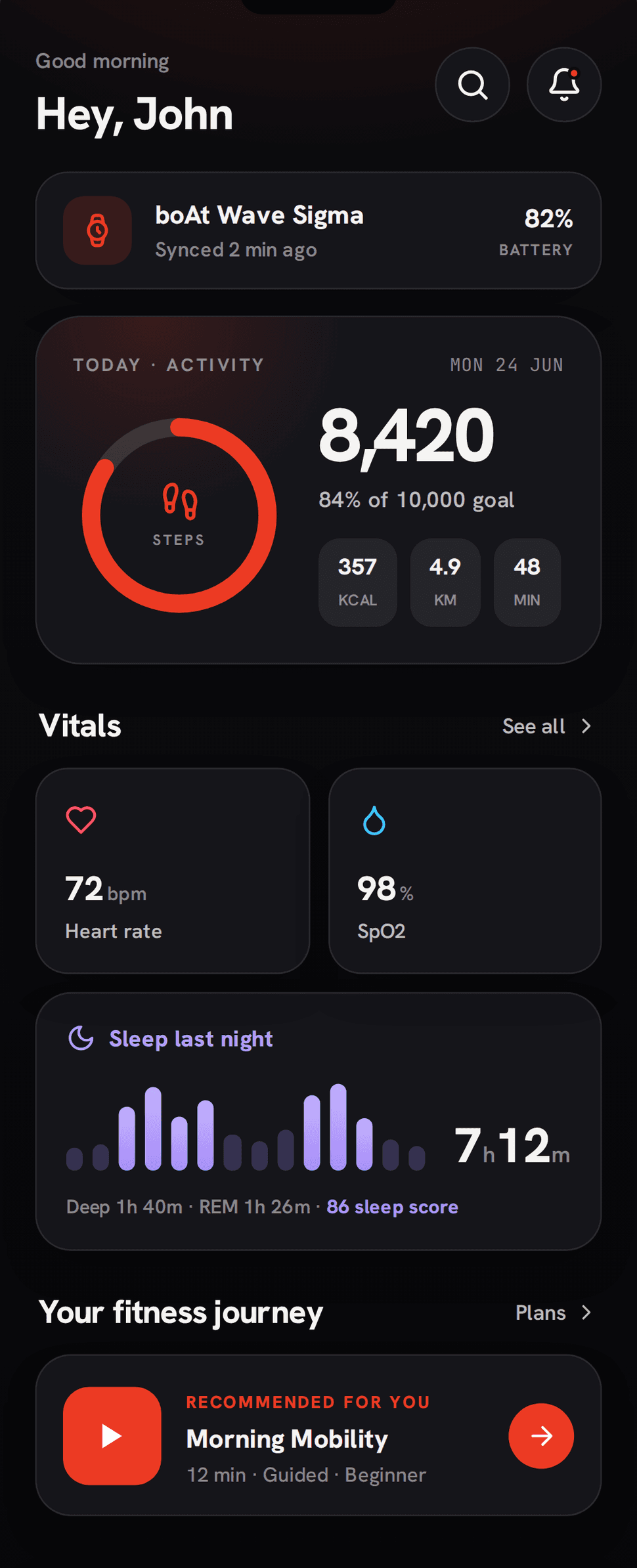This screenshot has height=1568, width=637.
Task: Open notifications via the bell icon
Action: tap(564, 85)
